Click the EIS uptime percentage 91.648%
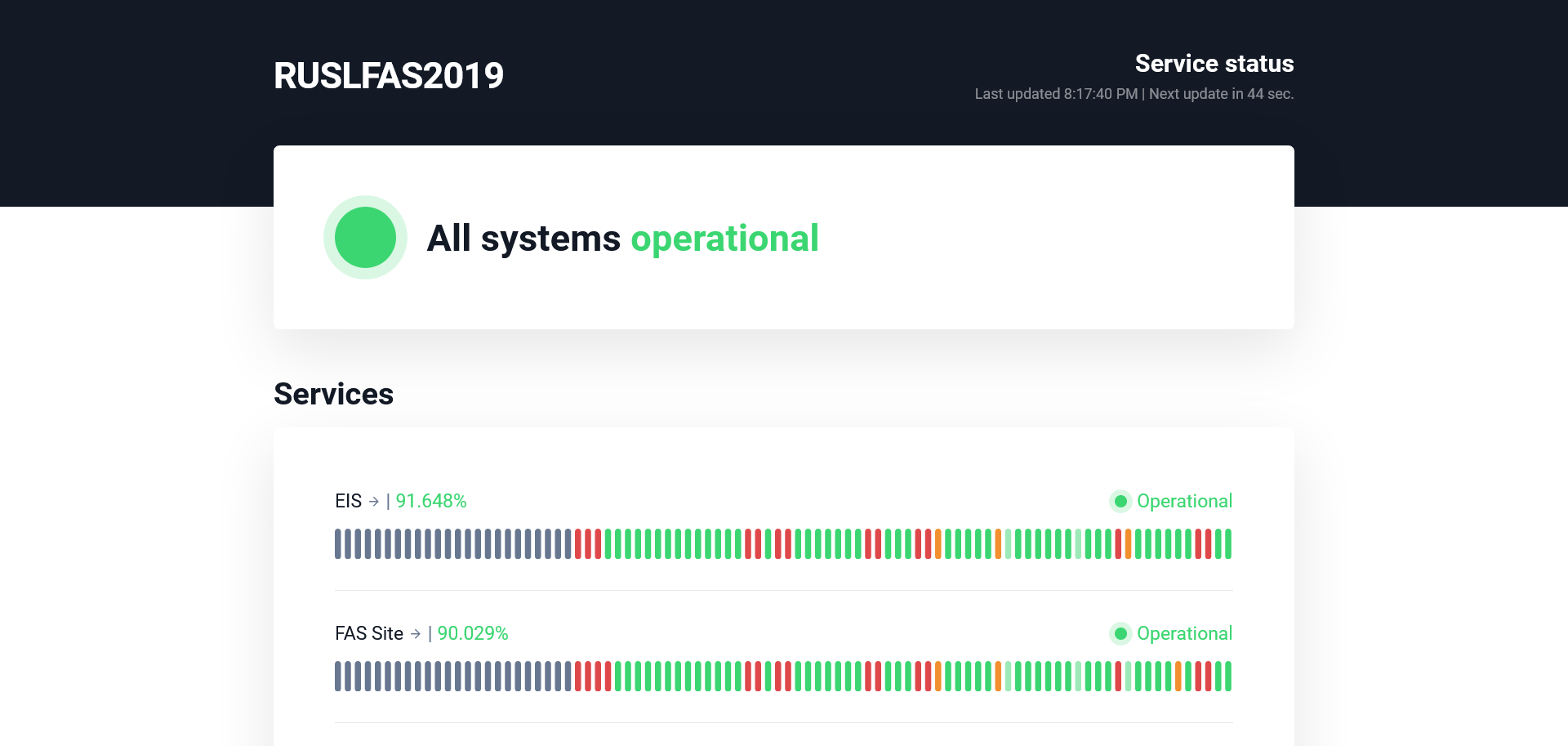Viewport: 1568px width, 746px height. 431,502
